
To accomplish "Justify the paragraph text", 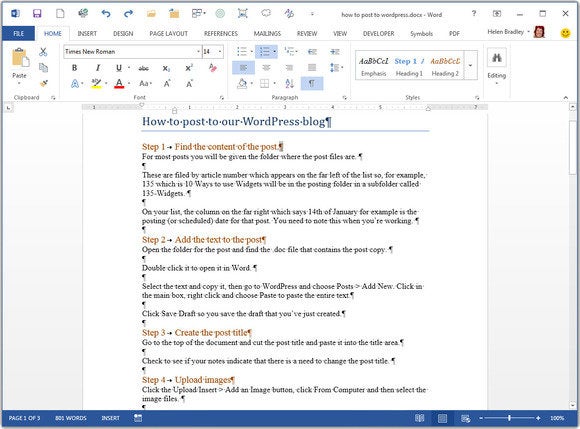I will [x=312, y=68].
